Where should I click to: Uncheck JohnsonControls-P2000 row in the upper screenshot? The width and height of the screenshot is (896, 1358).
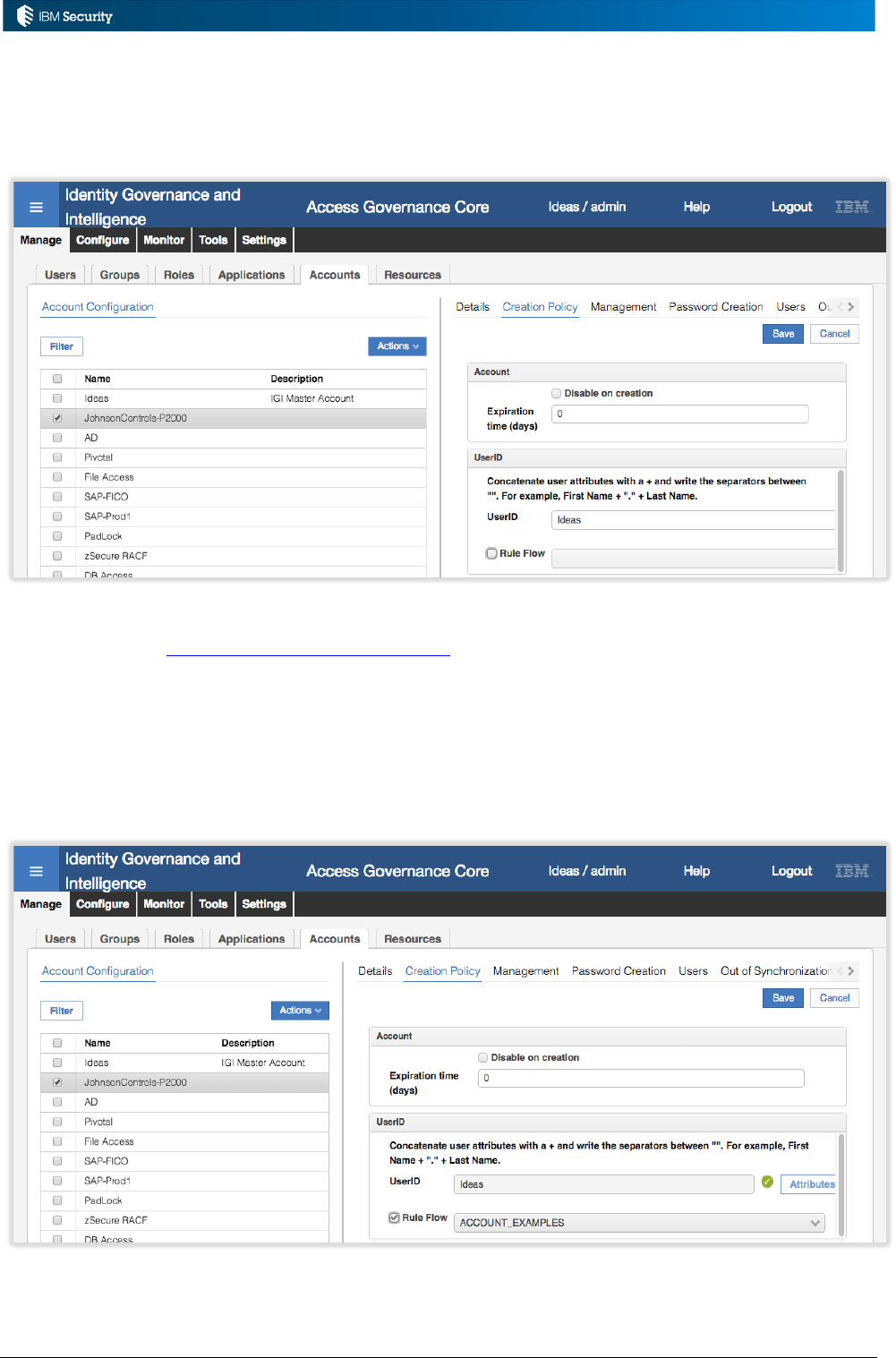[x=57, y=418]
